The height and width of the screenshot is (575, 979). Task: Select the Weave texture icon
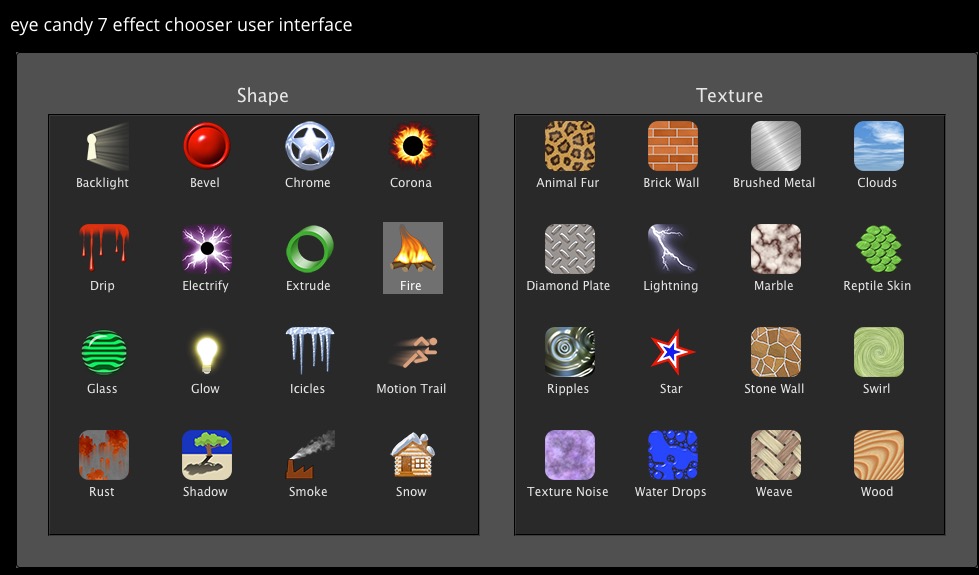pyautogui.click(x=775, y=455)
